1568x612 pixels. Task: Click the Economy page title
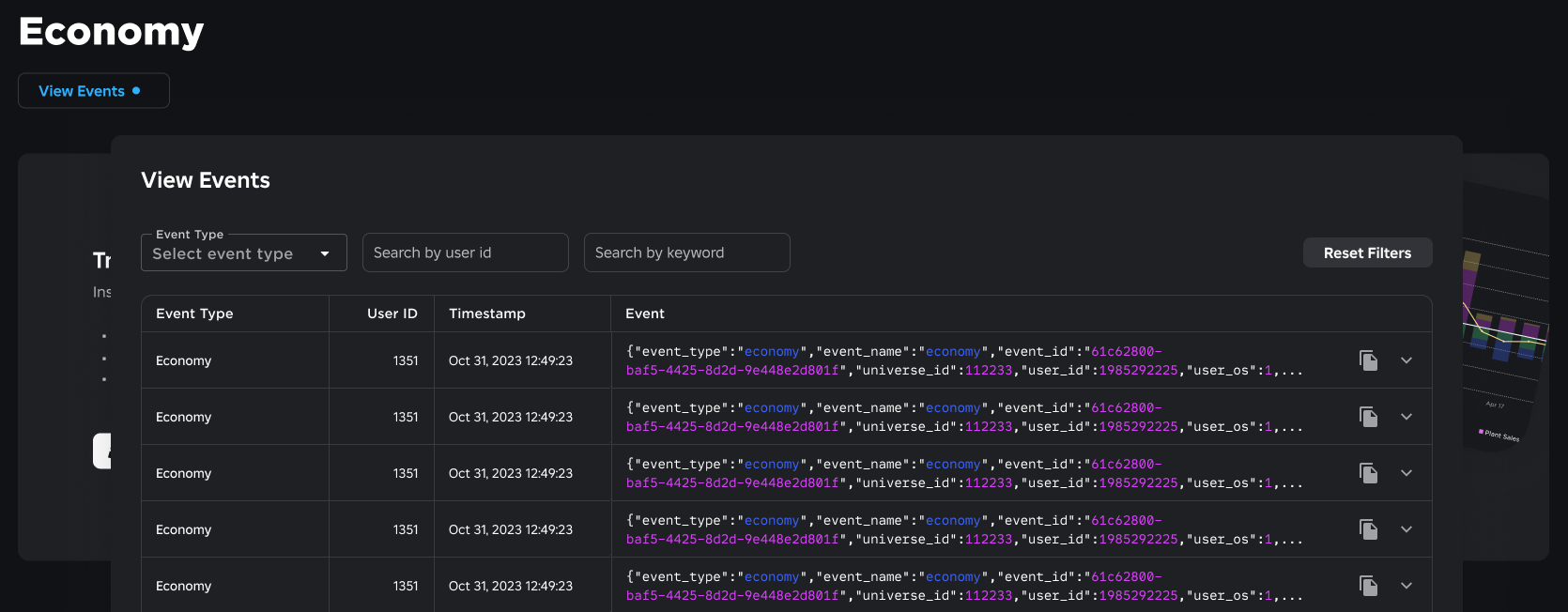tap(111, 32)
